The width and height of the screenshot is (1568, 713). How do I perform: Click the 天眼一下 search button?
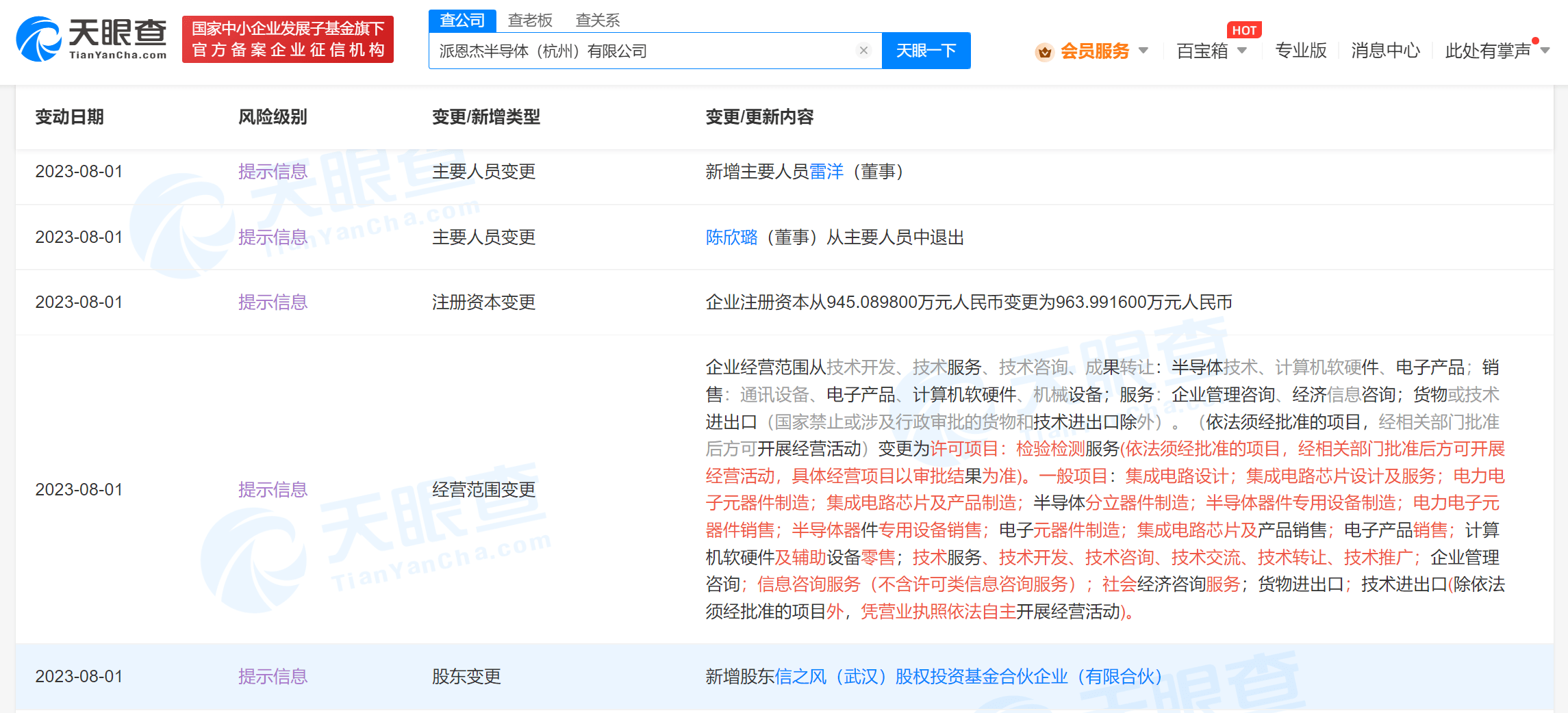(x=926, y=51)
